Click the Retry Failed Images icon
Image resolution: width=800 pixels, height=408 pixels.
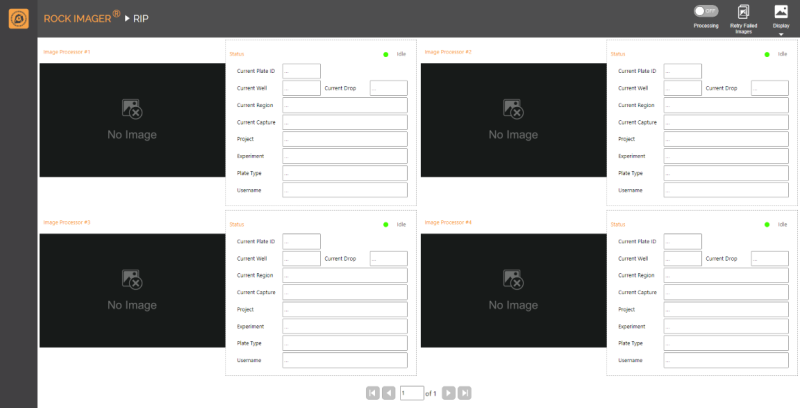[x=743, y=11]
